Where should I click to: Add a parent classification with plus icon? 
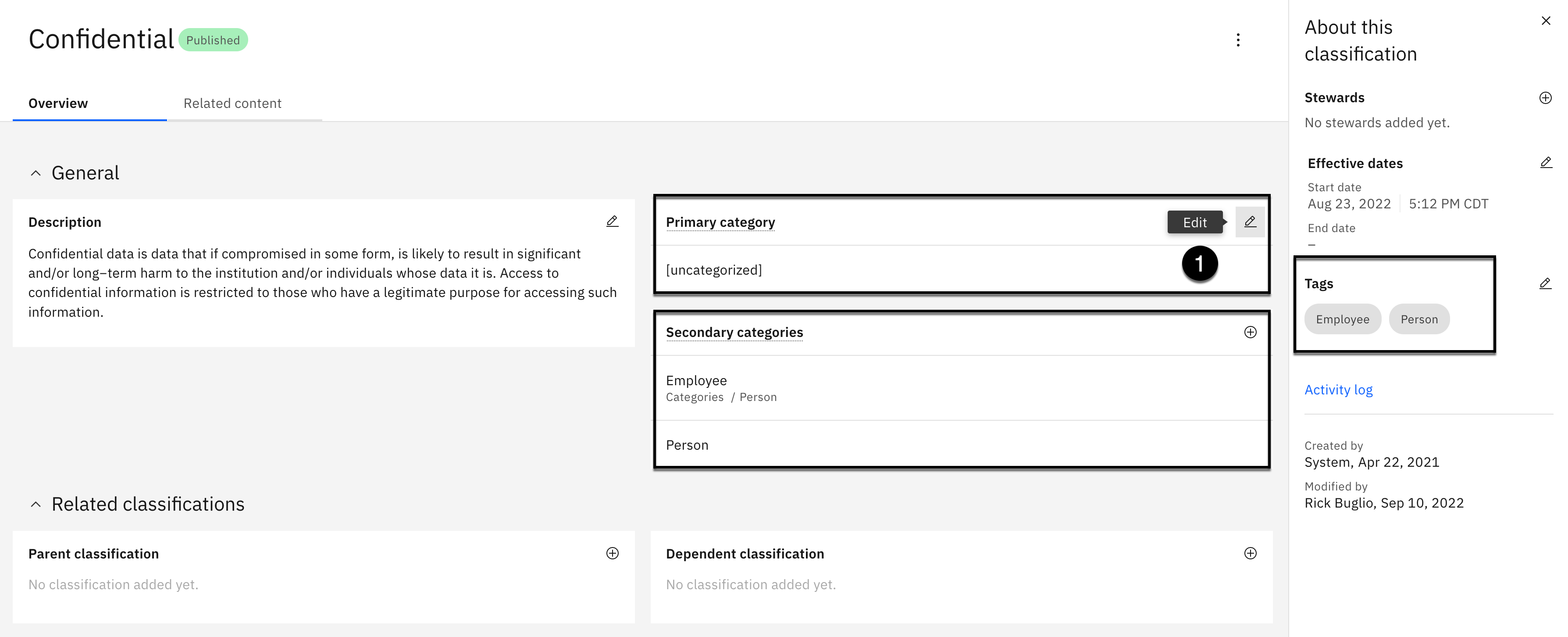click(613, 553)
